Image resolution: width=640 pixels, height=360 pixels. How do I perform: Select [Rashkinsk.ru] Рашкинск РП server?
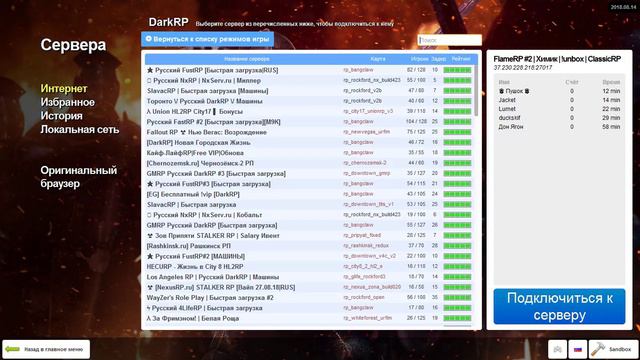(x=309, y=246)
